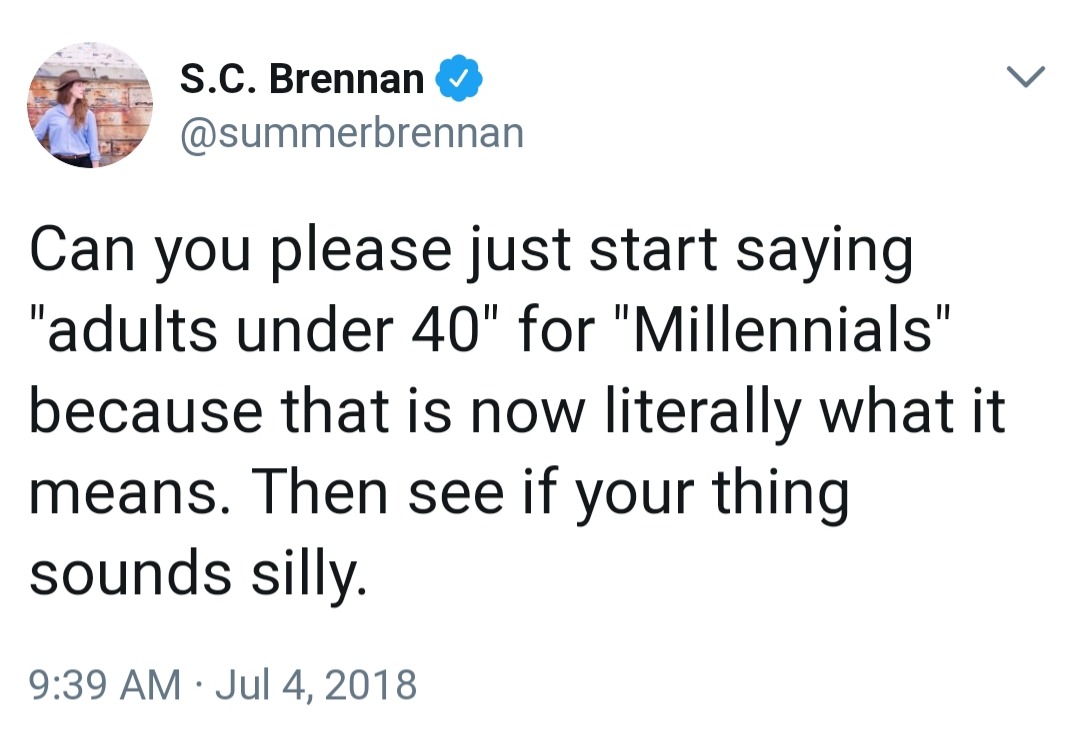Open the @summerbrennan handle link

tap(351, 132)
